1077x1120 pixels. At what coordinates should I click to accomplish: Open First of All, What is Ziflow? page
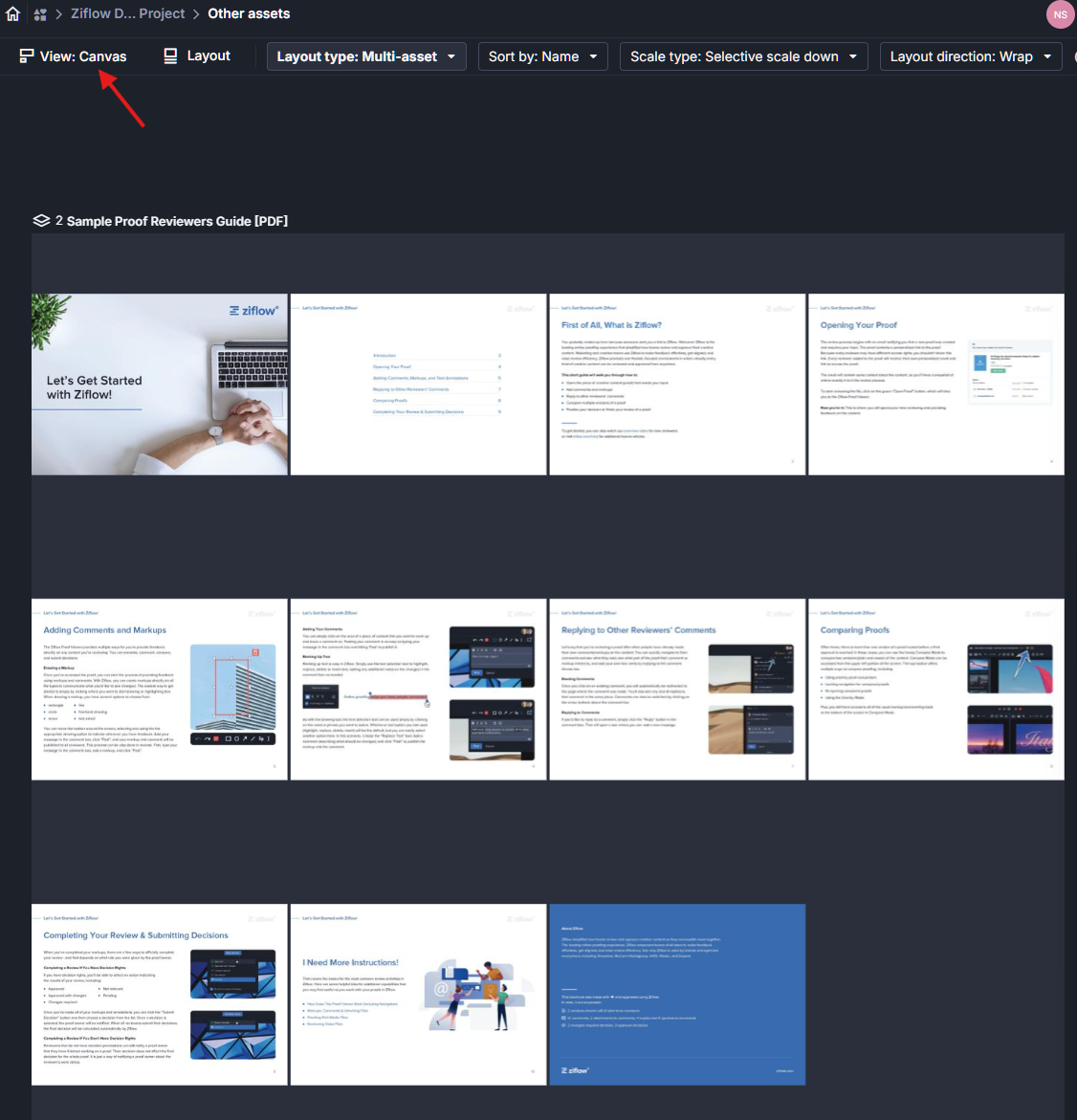click(677, 384)
